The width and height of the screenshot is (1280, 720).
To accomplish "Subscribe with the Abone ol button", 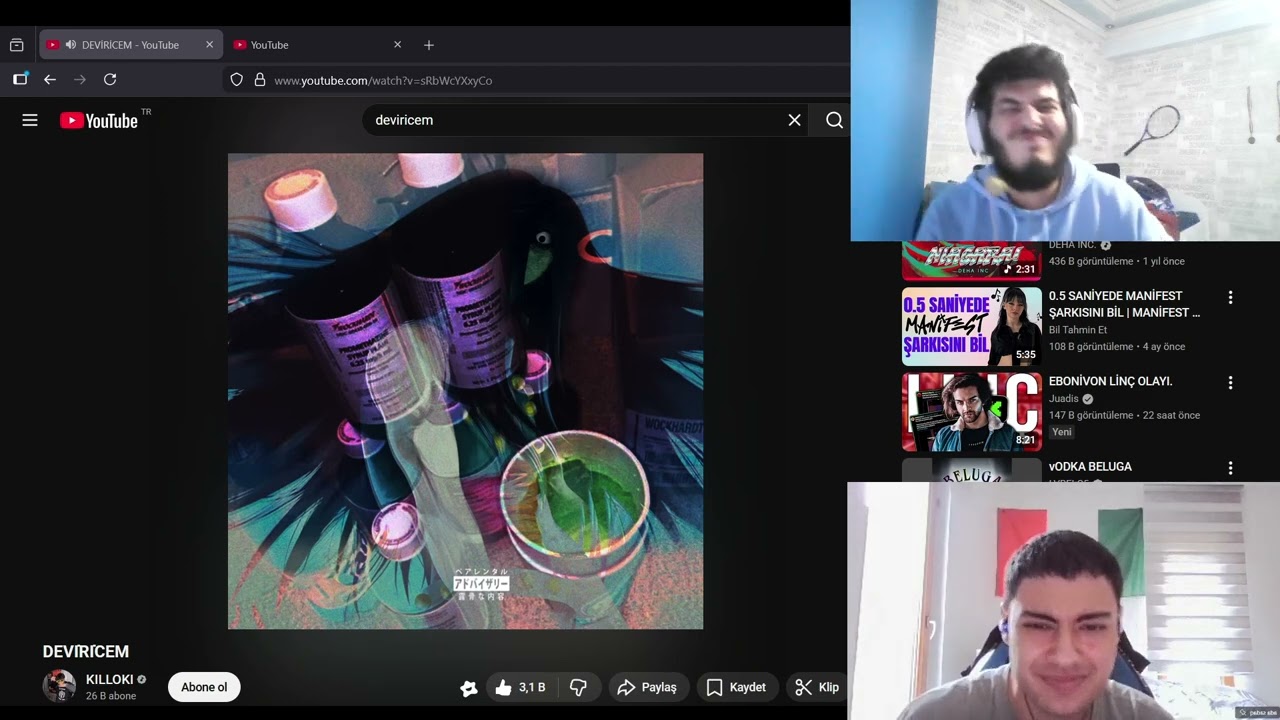I will coord(204,687).
